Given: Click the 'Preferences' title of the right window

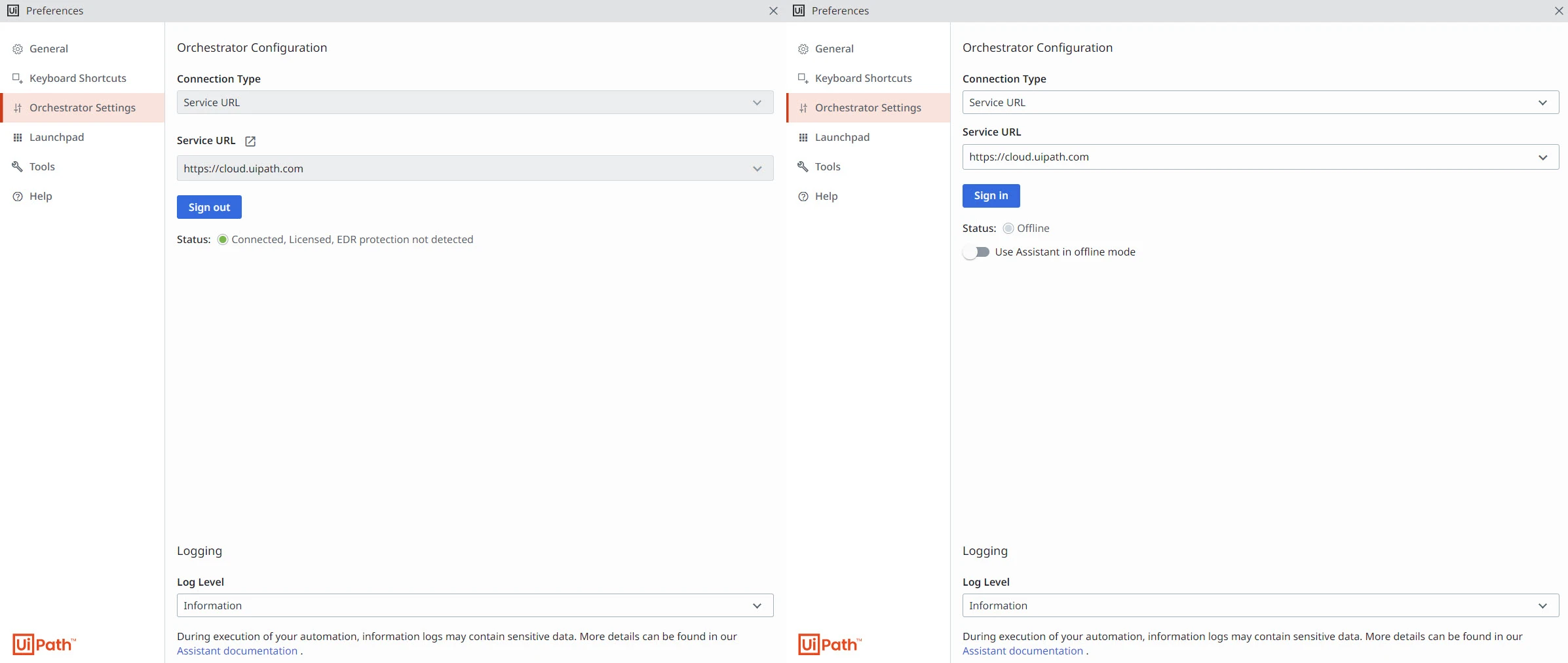Looking at the screenshot, I should point(841,11).
